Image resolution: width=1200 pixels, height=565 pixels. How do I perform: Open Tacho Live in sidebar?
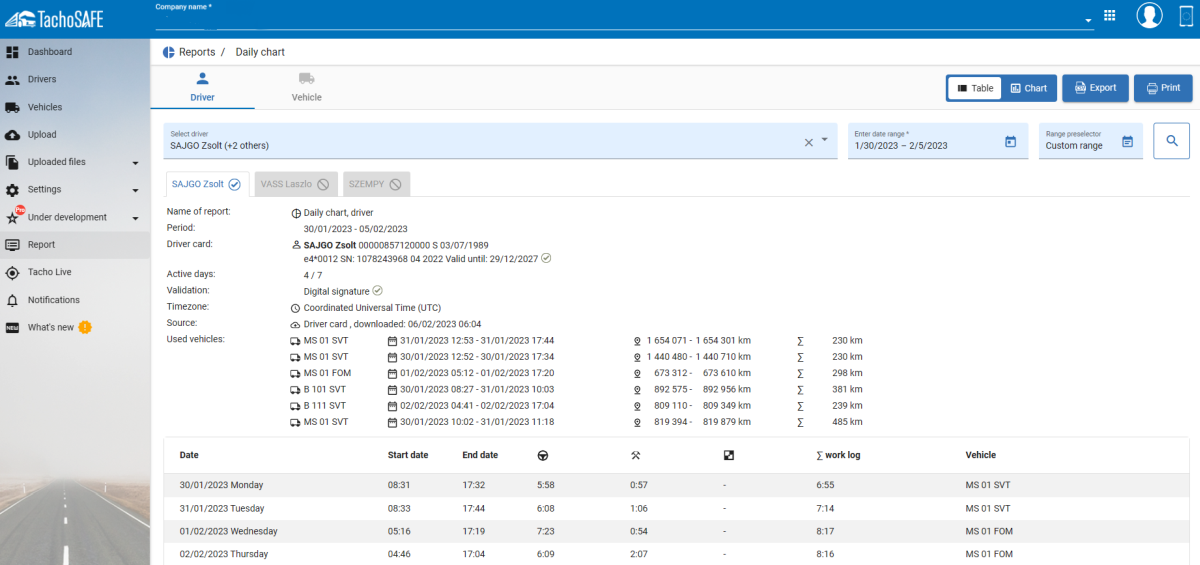click(x=49, y=272)
